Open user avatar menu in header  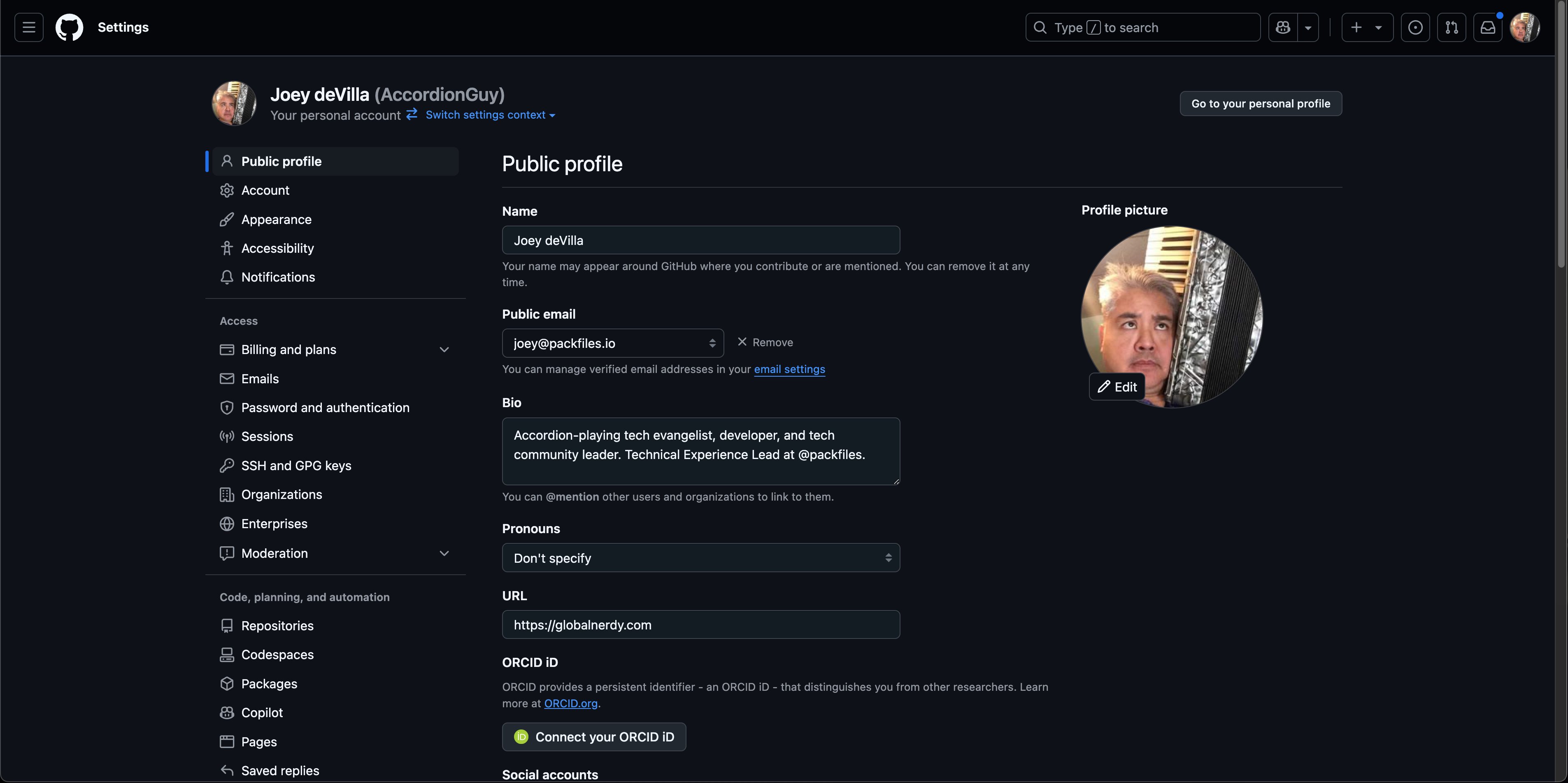(1525, 28)
